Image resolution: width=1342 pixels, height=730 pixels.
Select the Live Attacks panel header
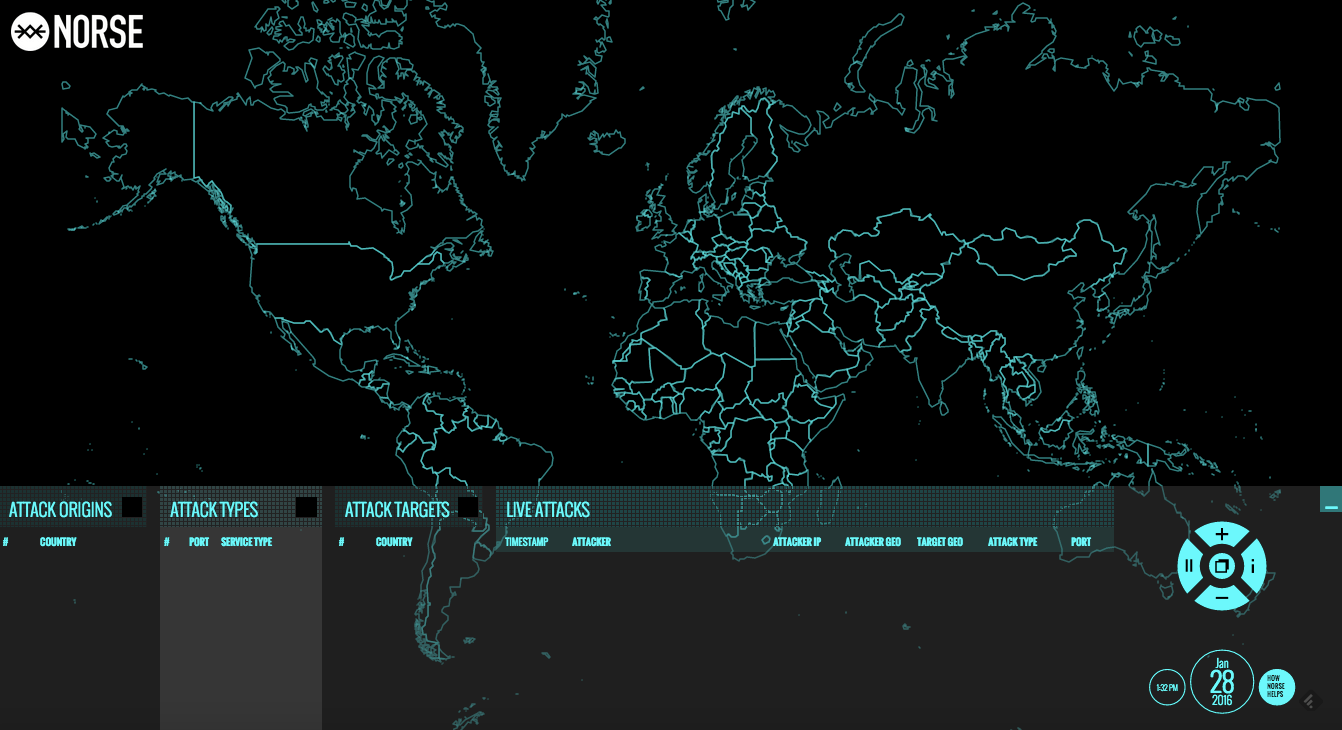(548, 510)
